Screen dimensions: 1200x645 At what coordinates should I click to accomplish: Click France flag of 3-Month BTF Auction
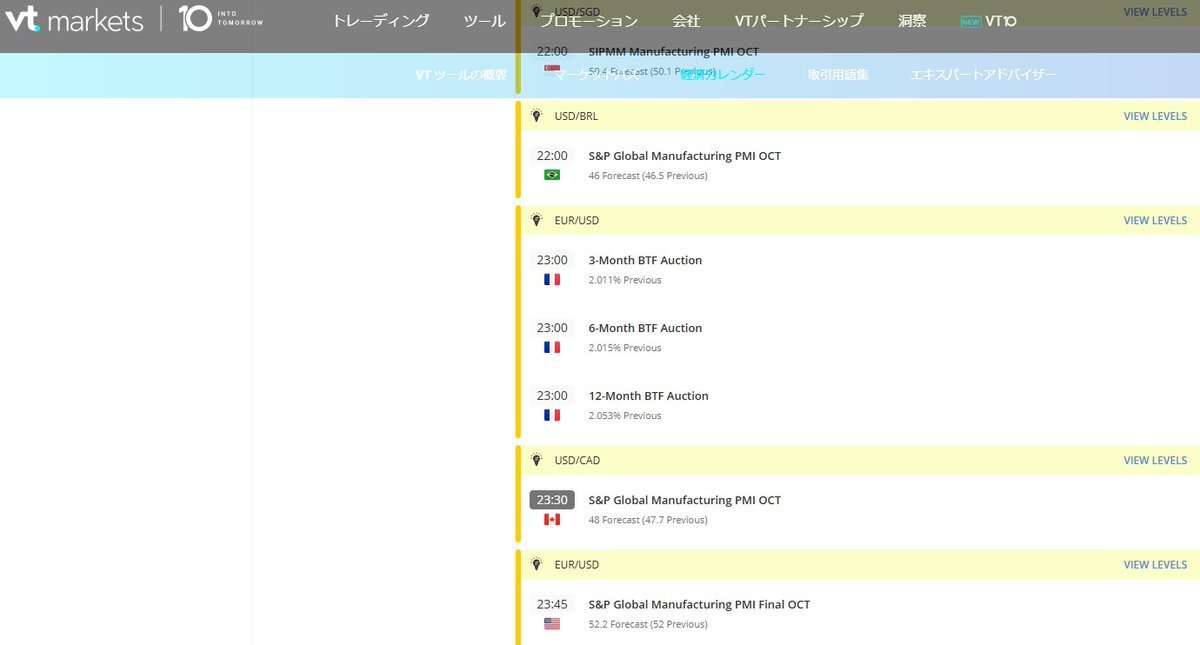click(x=552, y=280)
